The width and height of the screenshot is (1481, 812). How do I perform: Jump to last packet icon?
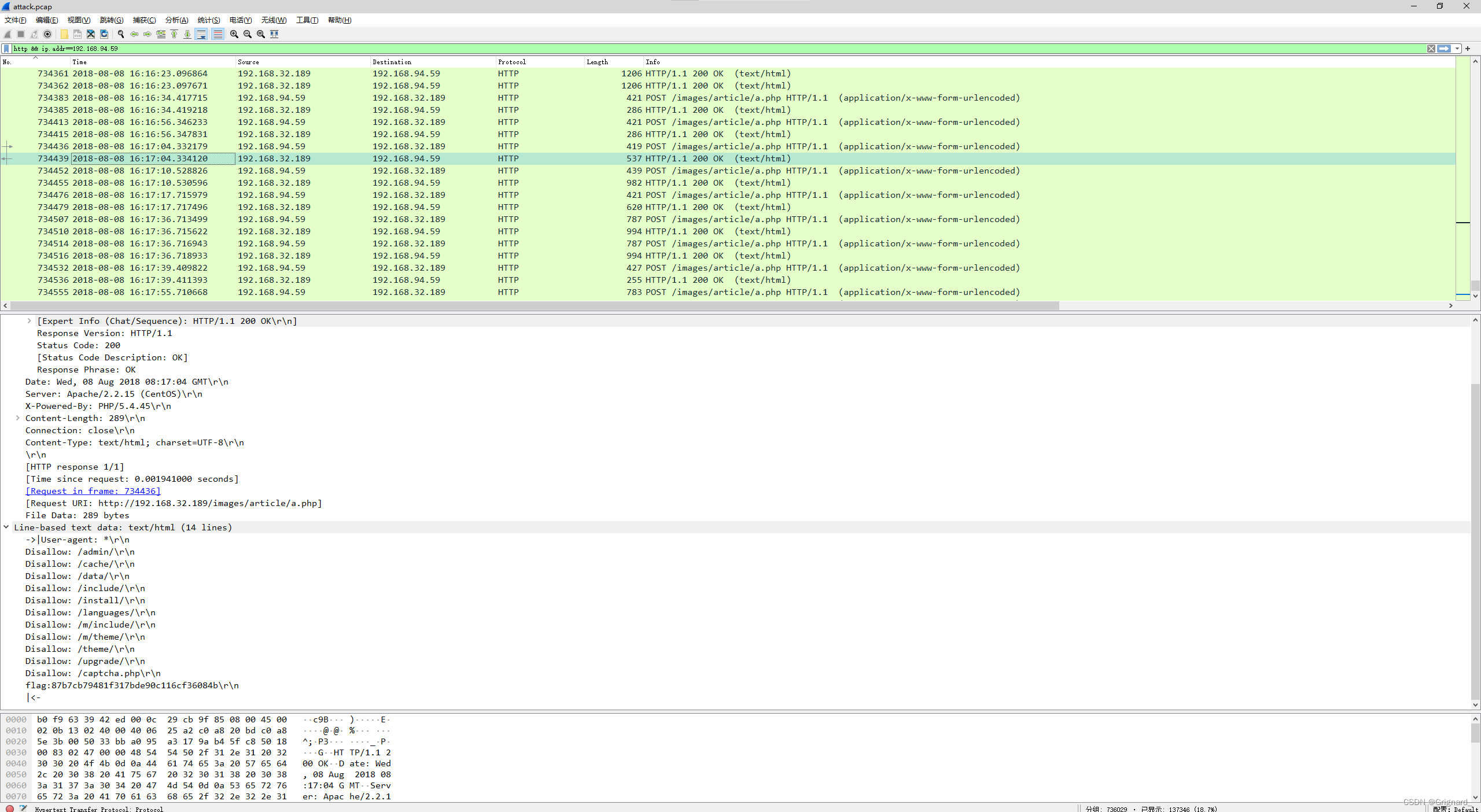[x=187, y=34]
